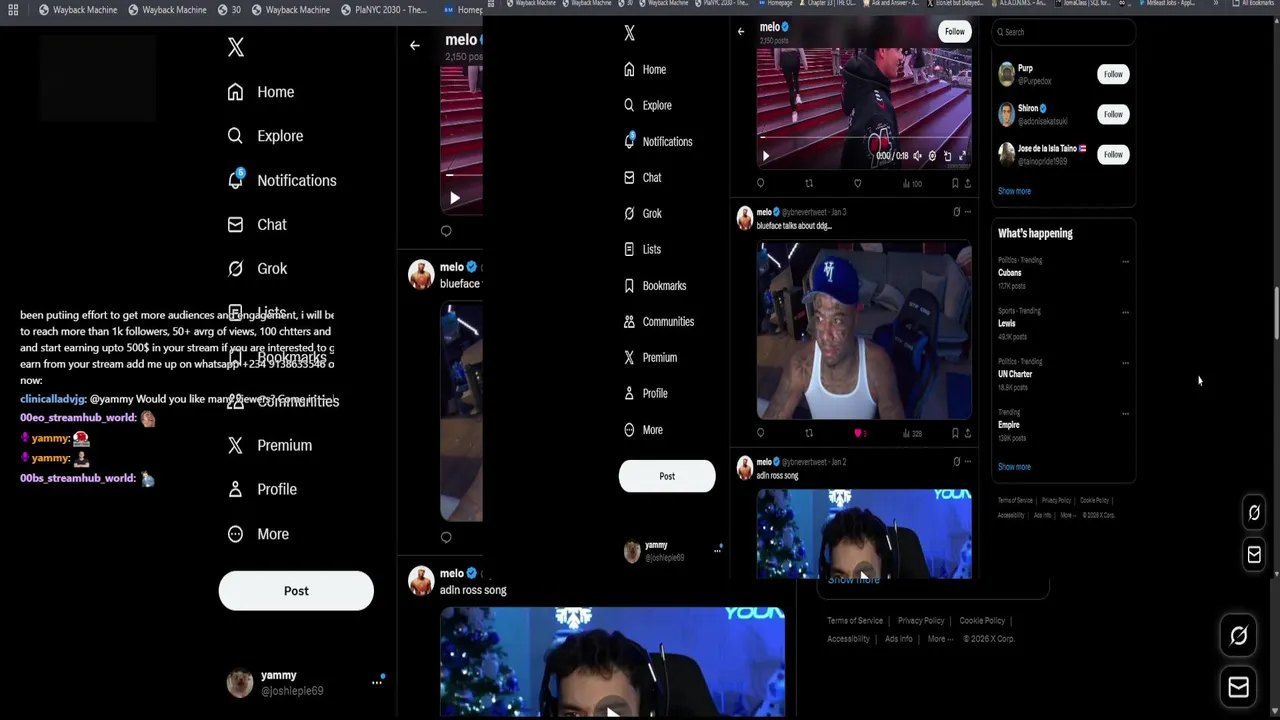Open Premium in the magnified X view
The width and height of the screenshot is (1280, 720).
click(270, 445)
